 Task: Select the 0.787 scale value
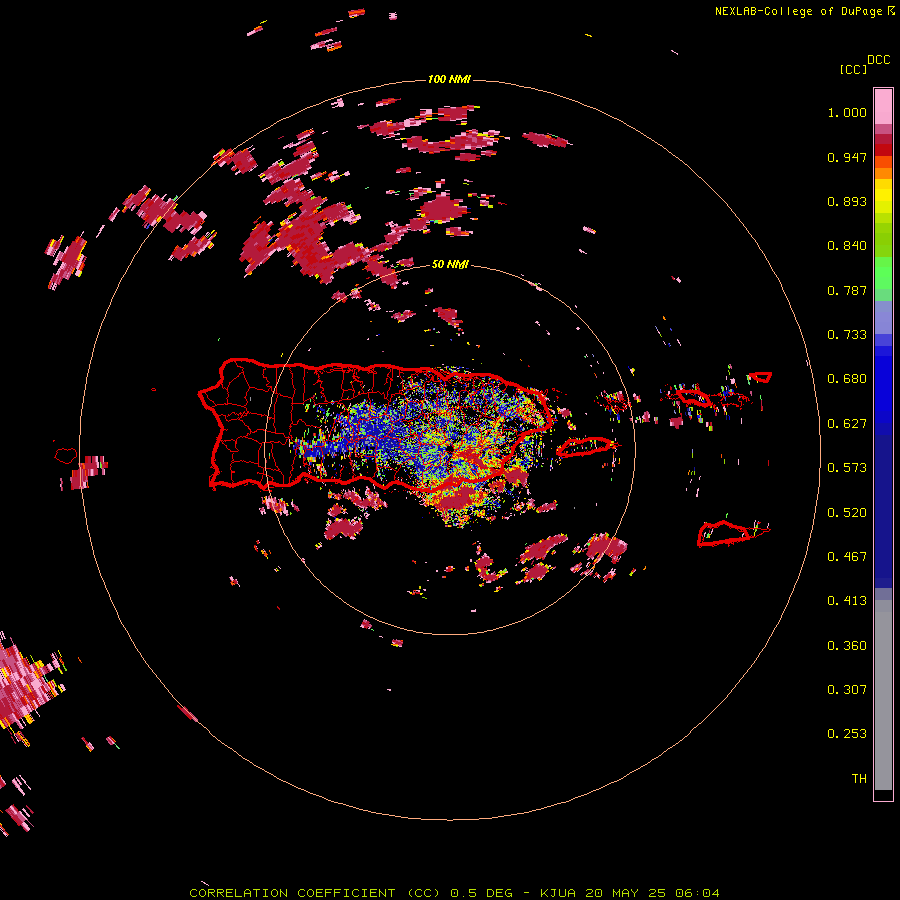coord(847,290)
